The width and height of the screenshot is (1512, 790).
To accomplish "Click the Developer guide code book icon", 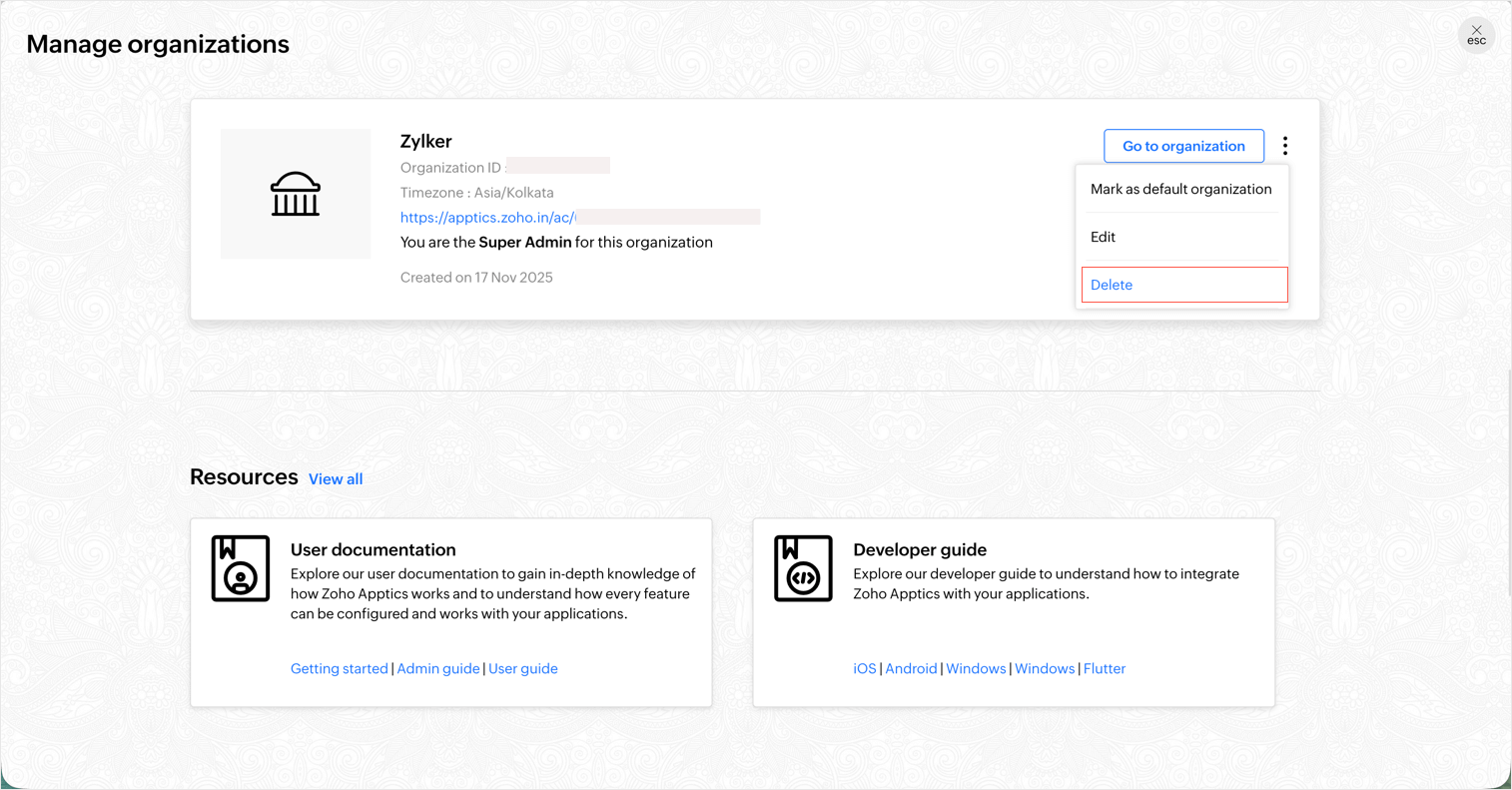I will point(803,568).
